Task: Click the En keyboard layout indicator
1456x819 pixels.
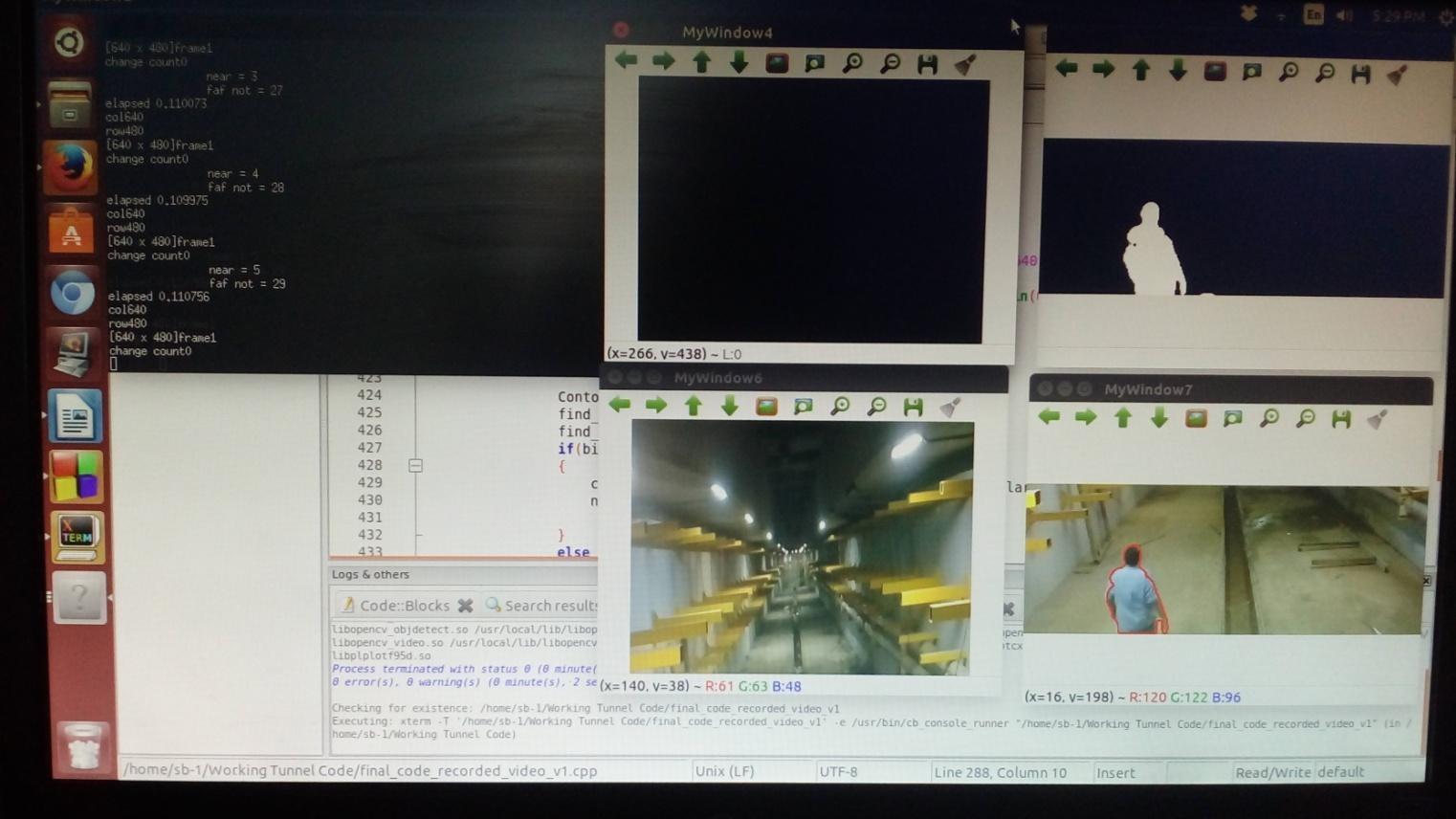Action: coord(1313,15)
